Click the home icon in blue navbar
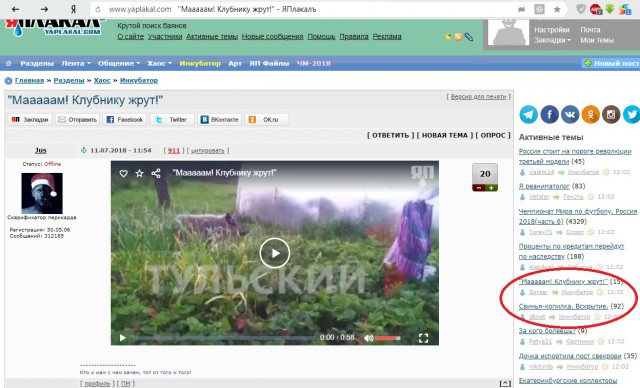The width and height of the screenshot is (640, 388). pyautogui.click(x=9, y=63)
